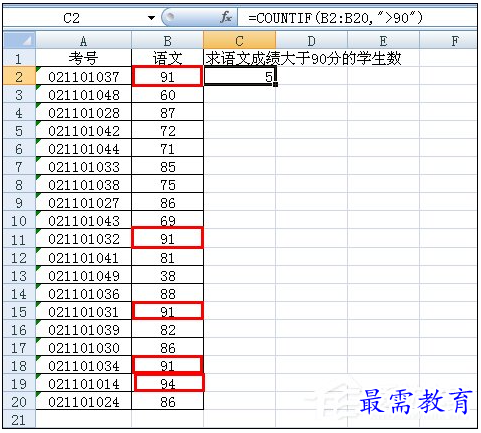The width and height of the screenshot is (481, 433).
Task: Click exam number 021101030
Action: 83,348
